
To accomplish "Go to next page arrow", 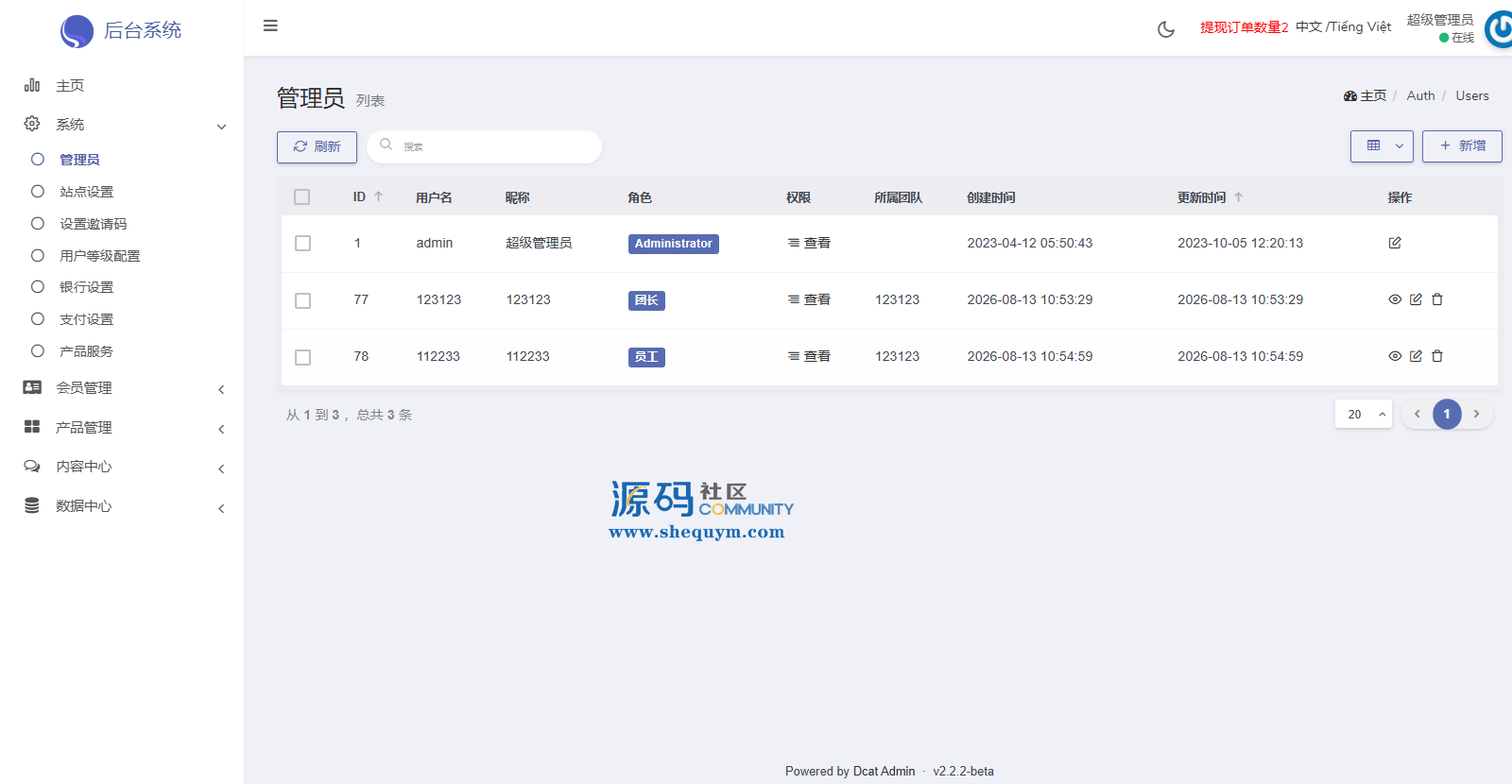I will point(1476,414).
